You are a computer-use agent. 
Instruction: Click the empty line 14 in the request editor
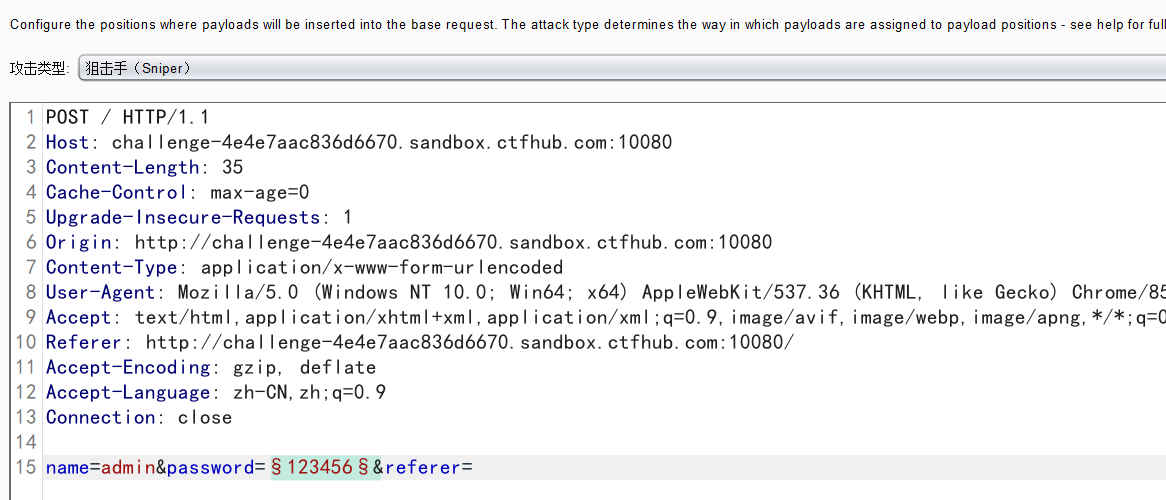coord(604,443)
